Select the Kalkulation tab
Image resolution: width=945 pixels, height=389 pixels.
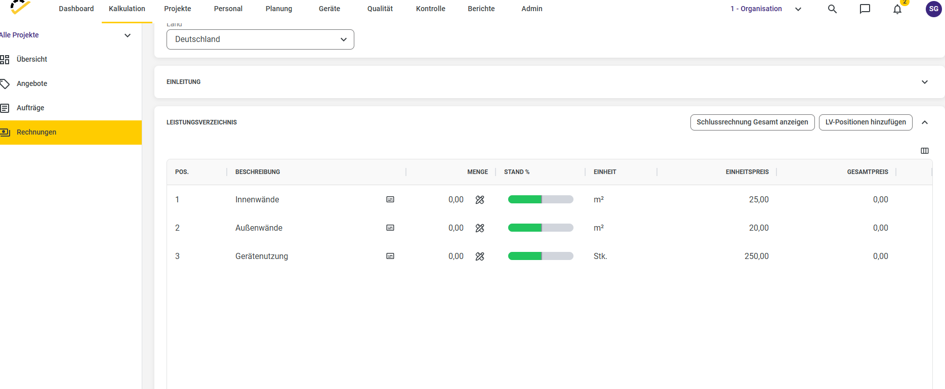127,9
